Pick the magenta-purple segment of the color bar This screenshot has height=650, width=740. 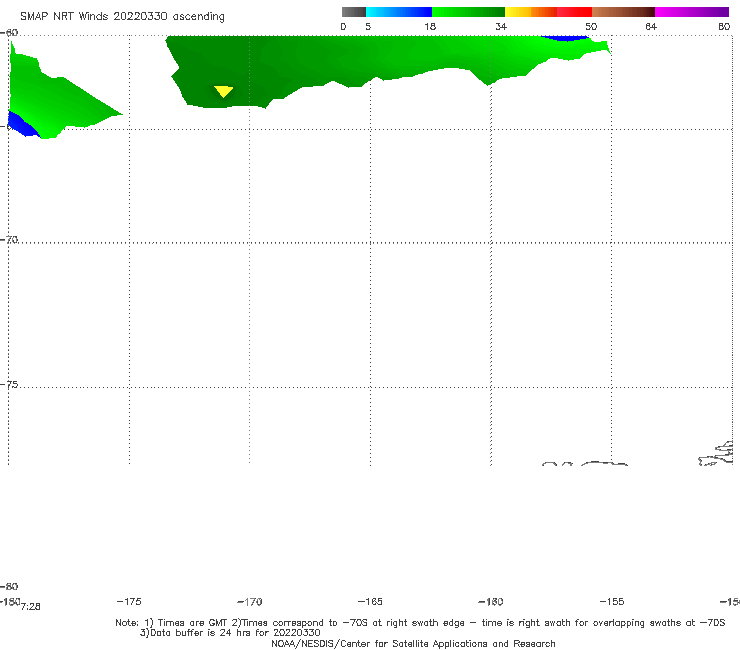click(x=692, y=12)
